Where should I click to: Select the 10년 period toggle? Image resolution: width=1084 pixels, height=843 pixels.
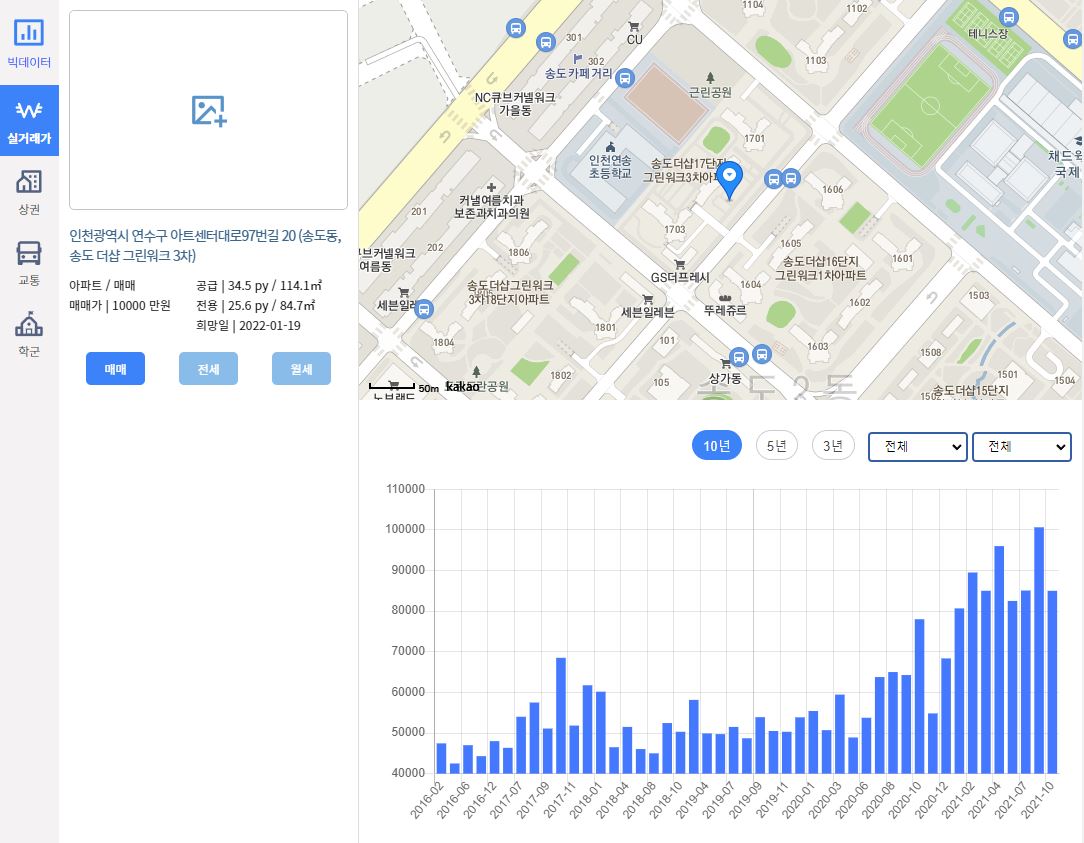pos(716,446)
